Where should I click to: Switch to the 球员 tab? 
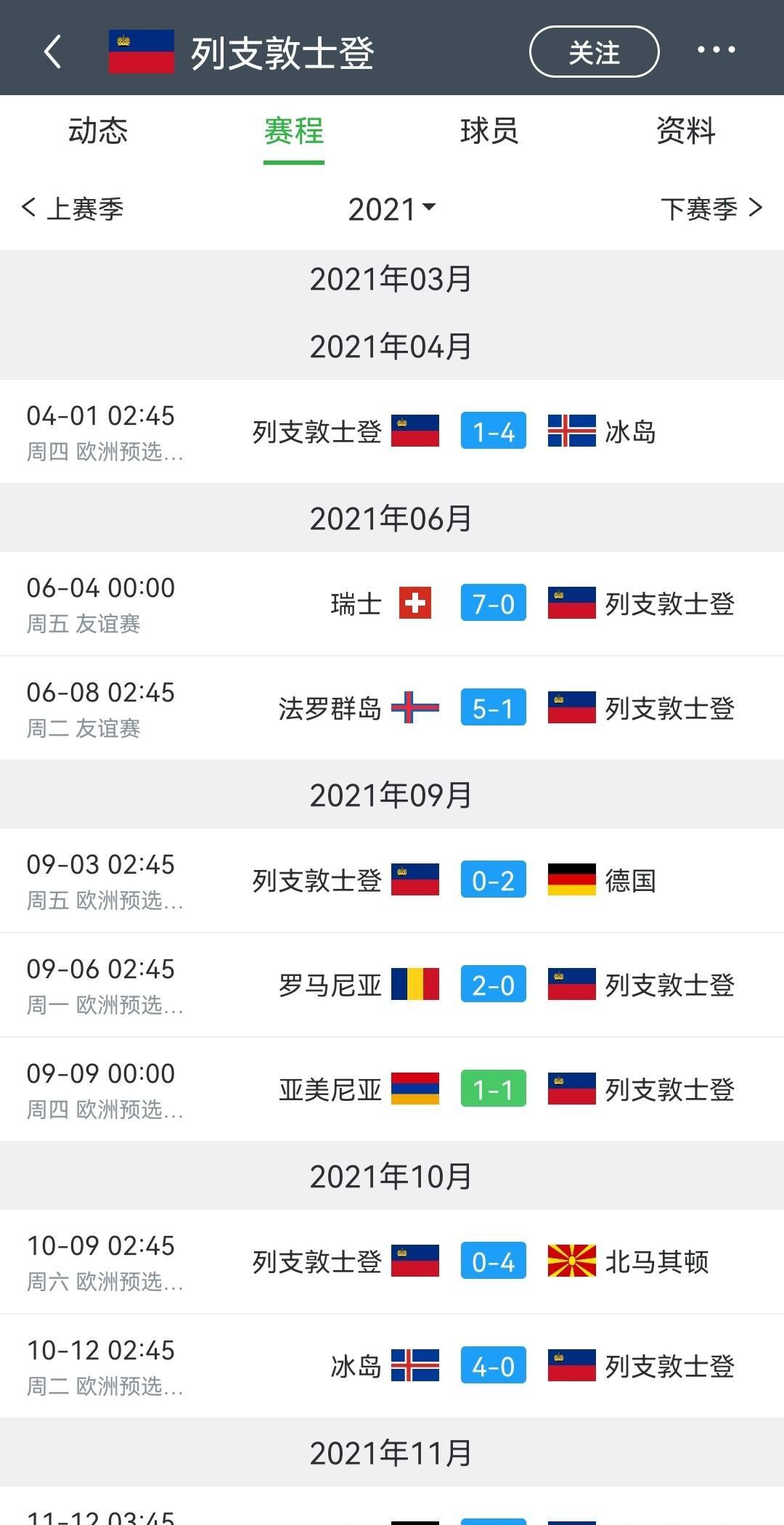(x=489, y=131)
